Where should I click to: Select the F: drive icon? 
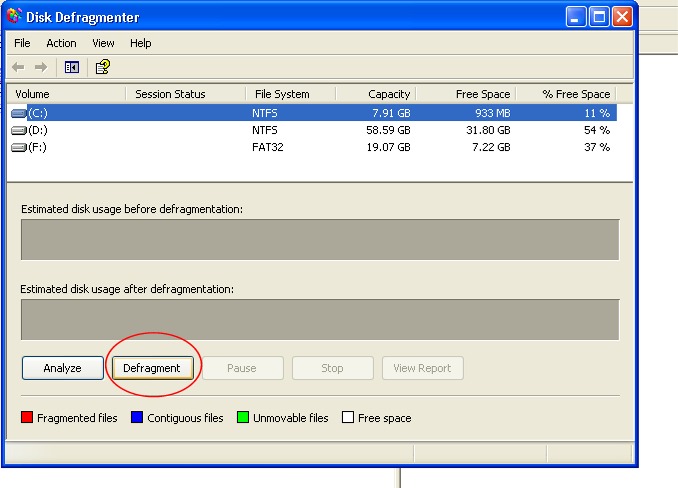[x=19, y=147]
